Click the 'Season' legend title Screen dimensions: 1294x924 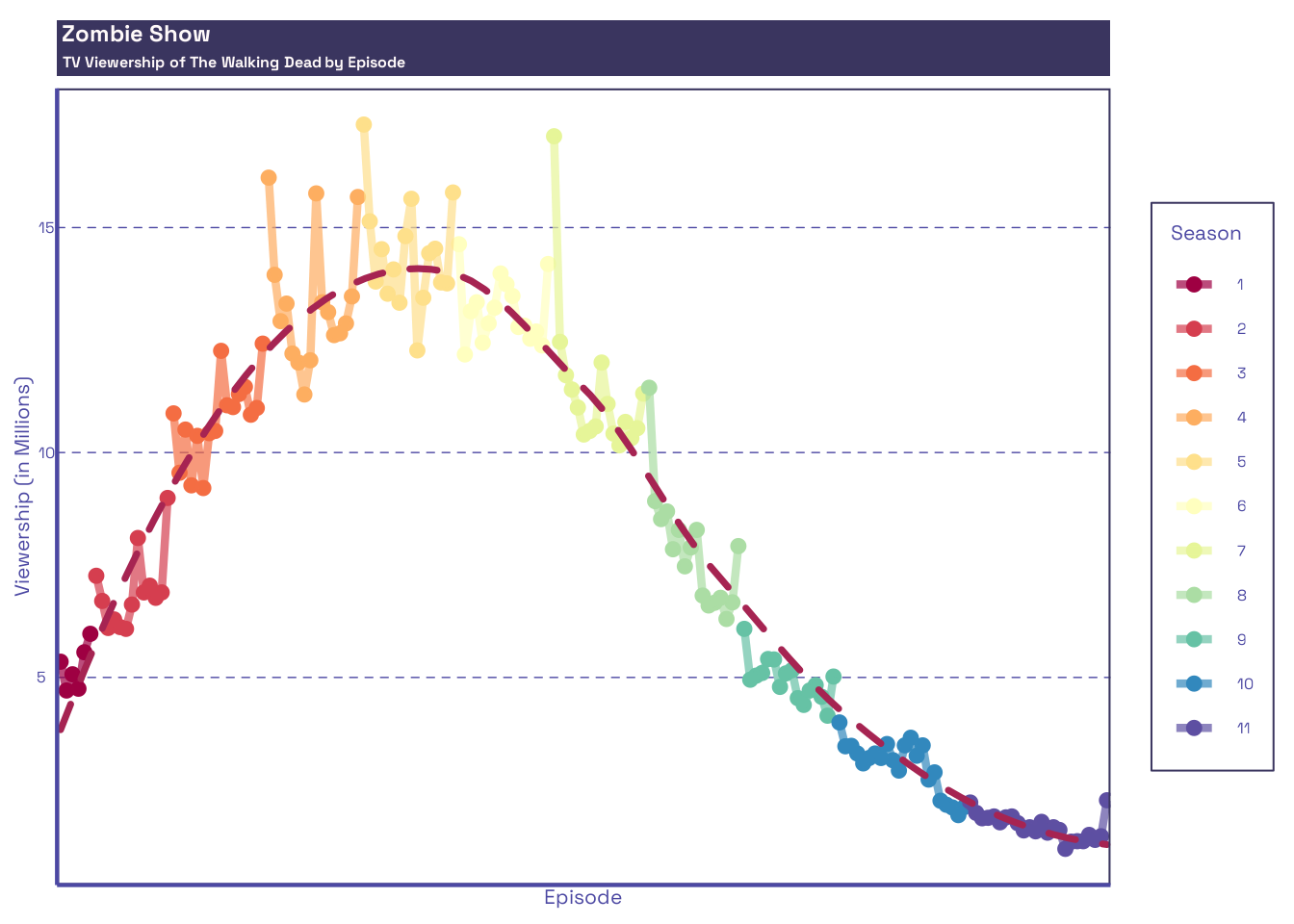pos(1205,234)
